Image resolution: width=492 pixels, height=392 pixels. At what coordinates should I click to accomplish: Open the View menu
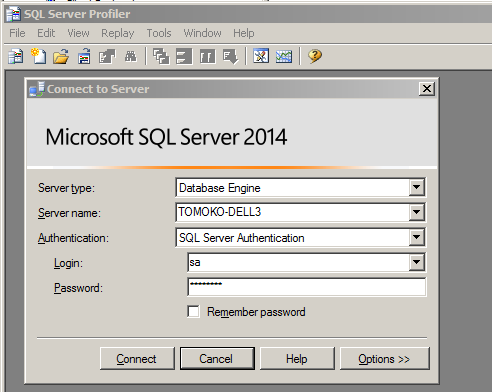click(x=78, y=33)
